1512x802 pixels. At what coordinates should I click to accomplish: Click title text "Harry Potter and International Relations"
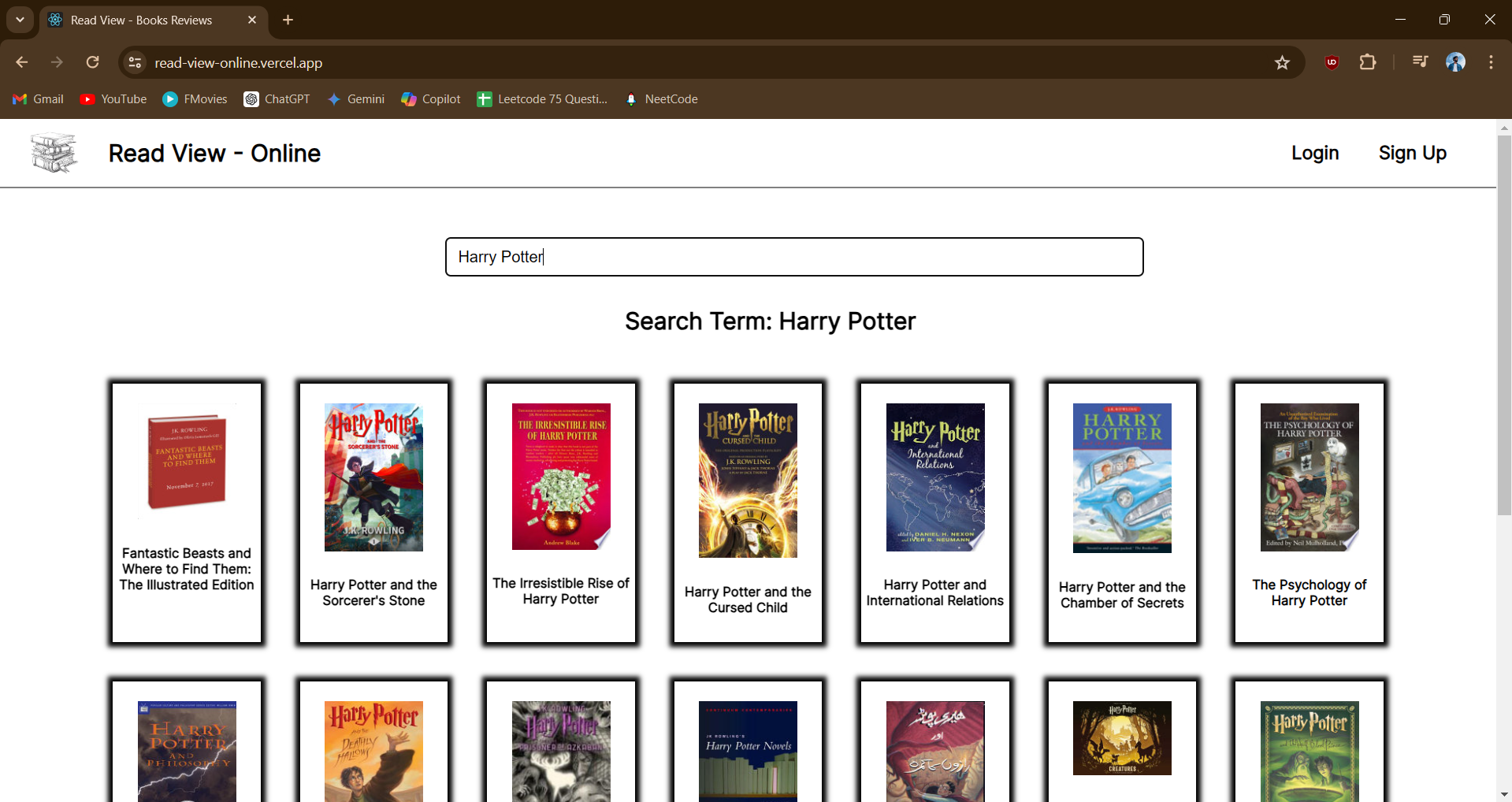tap(935, 592)
